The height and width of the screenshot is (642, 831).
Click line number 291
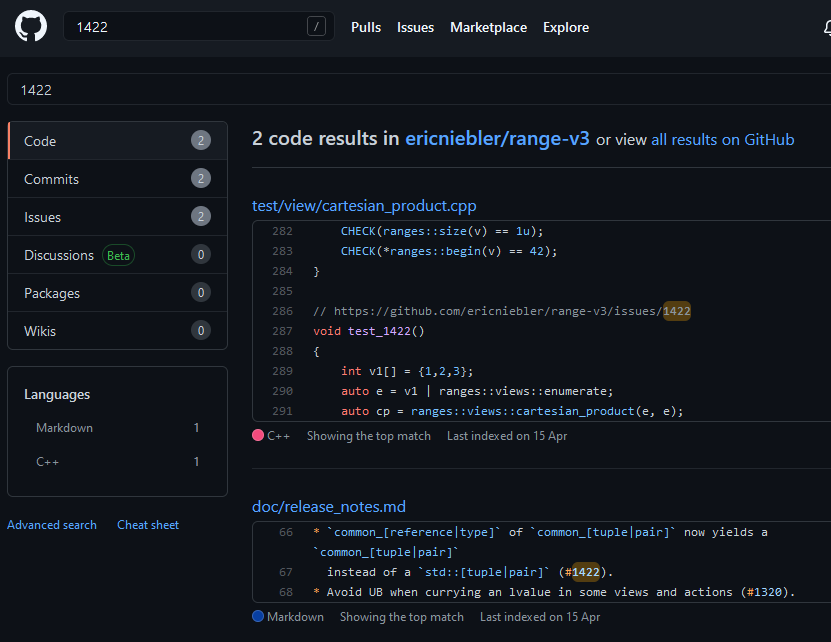[x=282, y=411]
